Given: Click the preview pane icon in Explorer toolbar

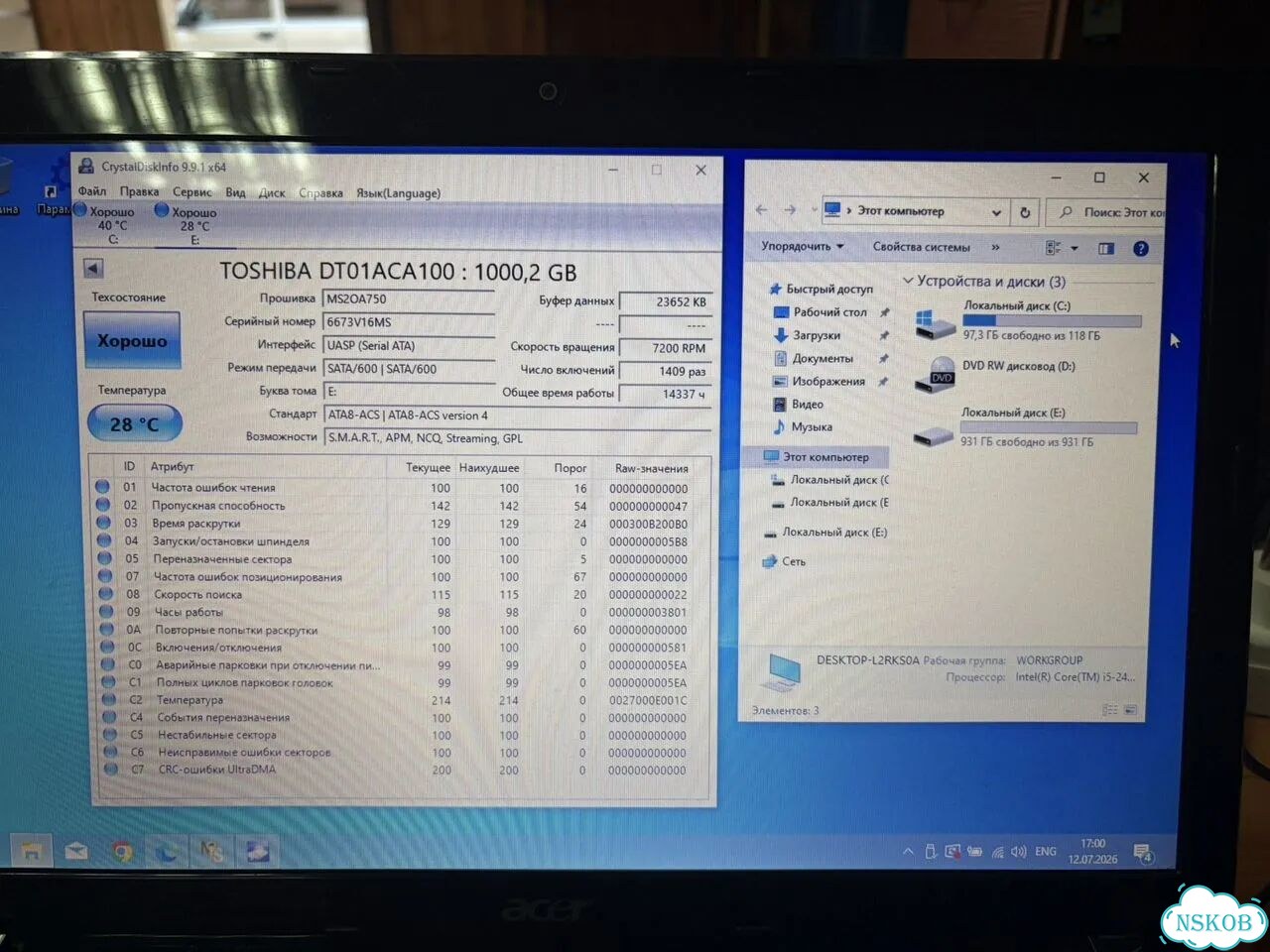Looking at the screenshot, I should [1106, 248].
